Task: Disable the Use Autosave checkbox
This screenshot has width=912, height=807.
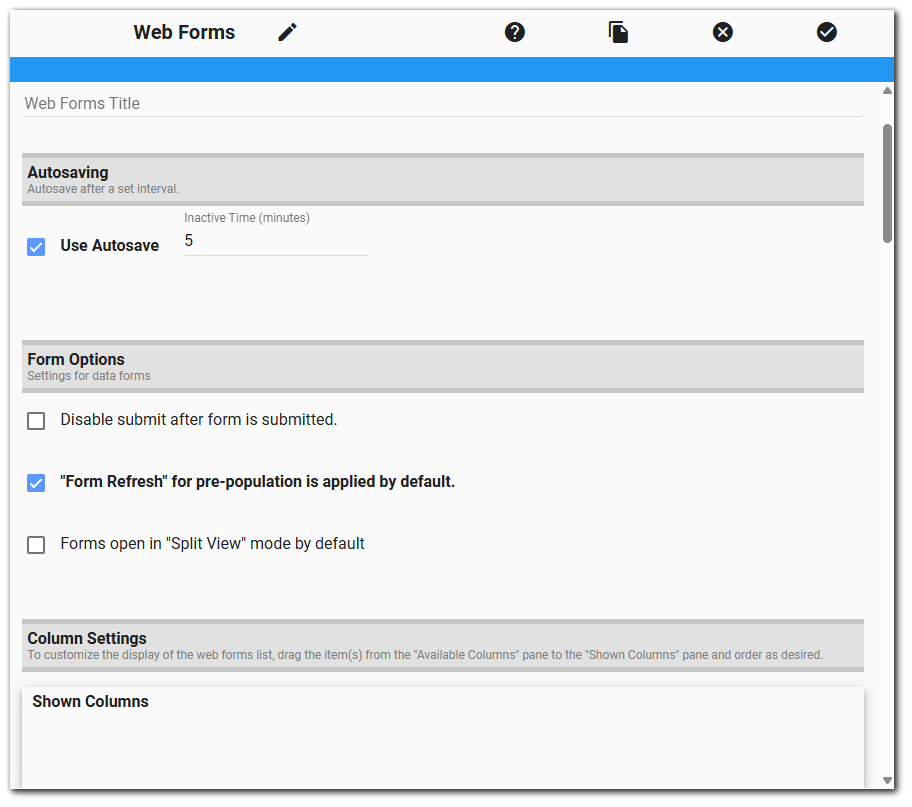Action: point(36,246)
